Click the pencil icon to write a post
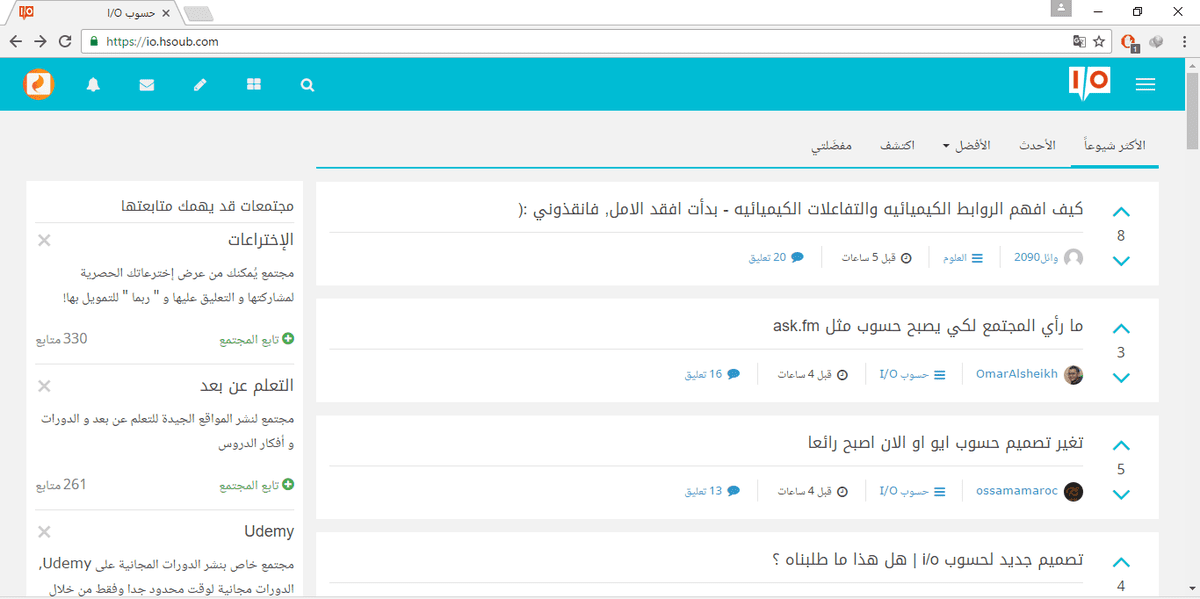The height and width of the screenshot is (599, 1200). 200,85
